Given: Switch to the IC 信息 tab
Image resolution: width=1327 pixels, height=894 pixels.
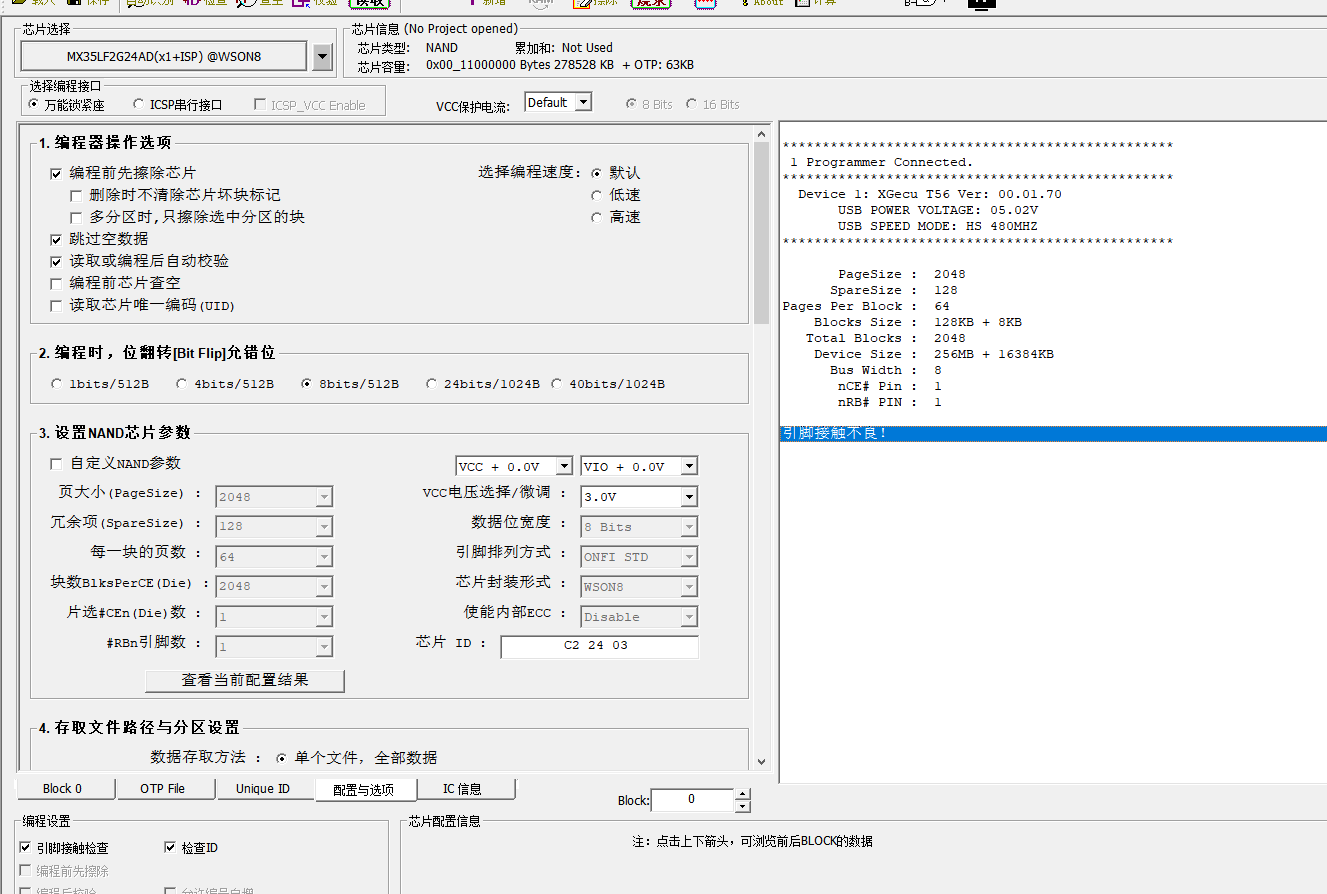Looking at the screenshot, I should coord(462,789).
